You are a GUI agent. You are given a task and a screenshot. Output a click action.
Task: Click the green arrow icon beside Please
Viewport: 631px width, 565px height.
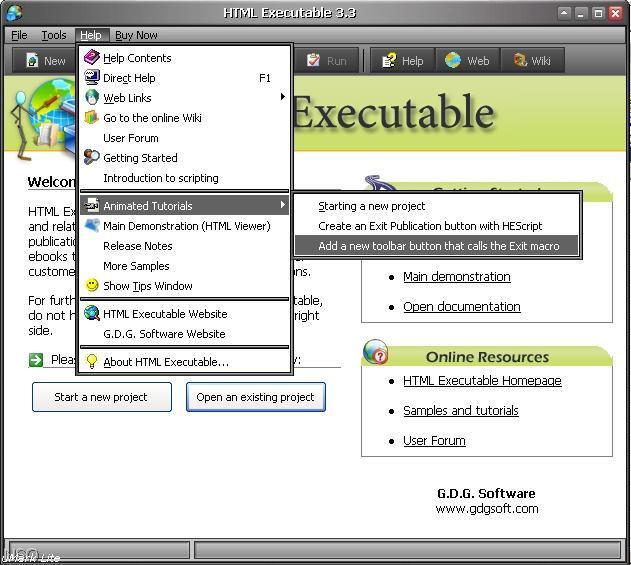36,360
